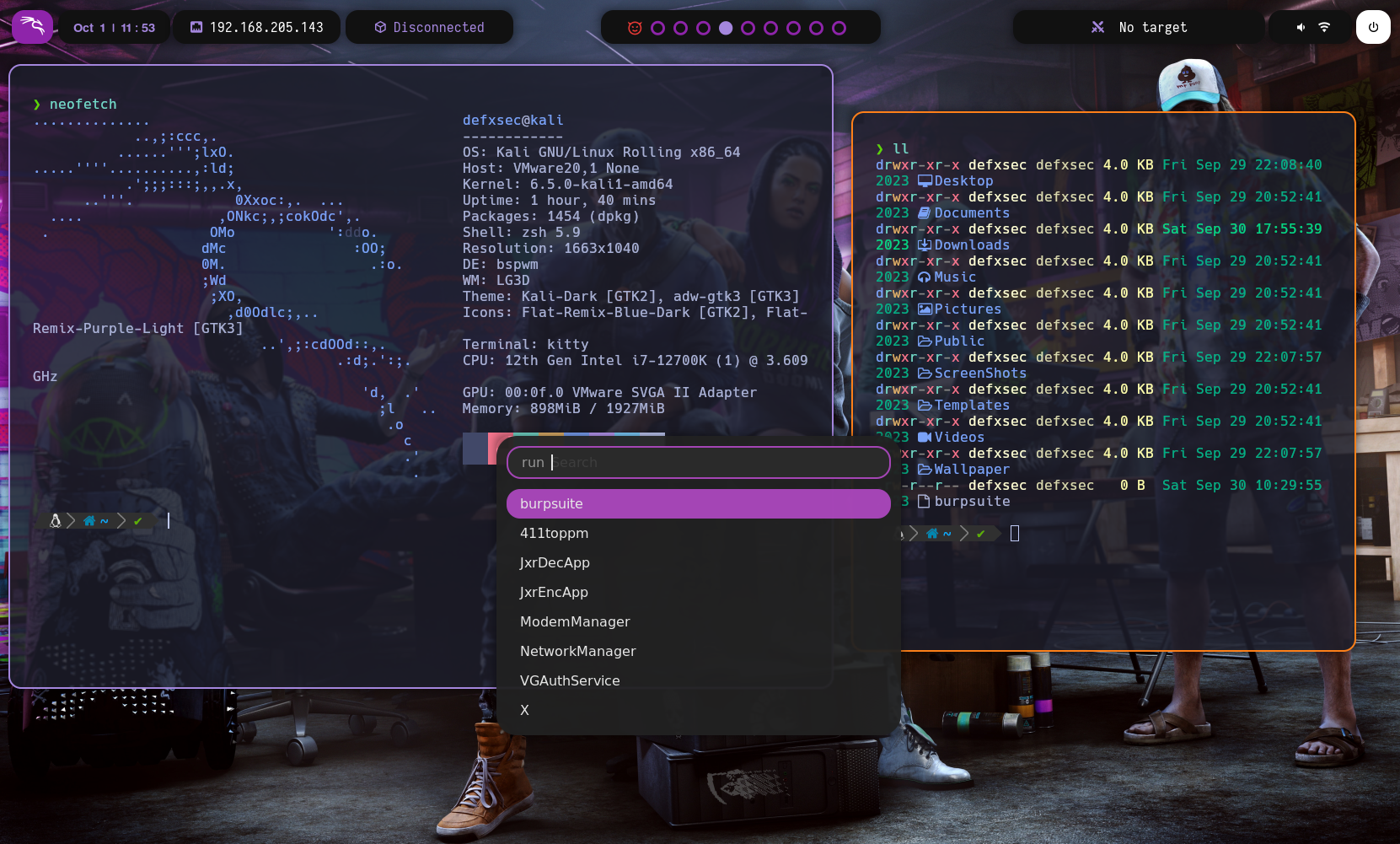Click the folder icon next to Wallpaper
The height and width of the screenshot is (844, 1400).
coord(925,469)
